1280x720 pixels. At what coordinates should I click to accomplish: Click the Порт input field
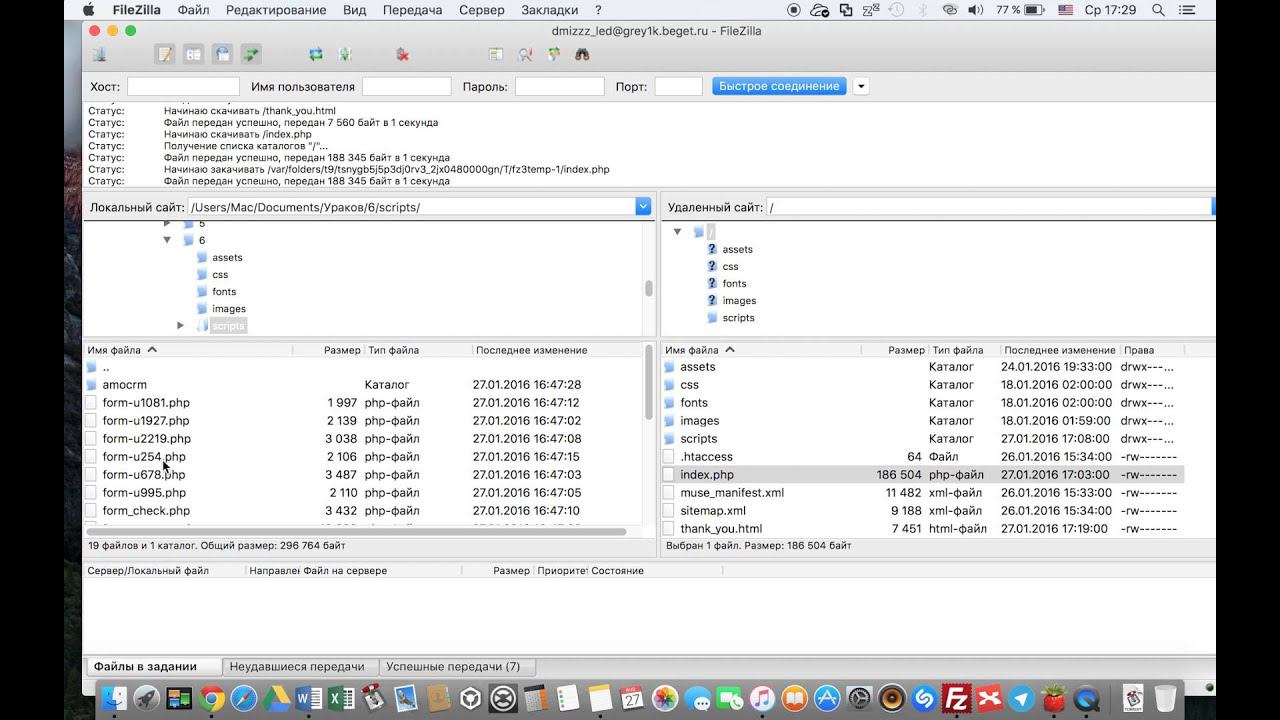click(x=678, y=87)
